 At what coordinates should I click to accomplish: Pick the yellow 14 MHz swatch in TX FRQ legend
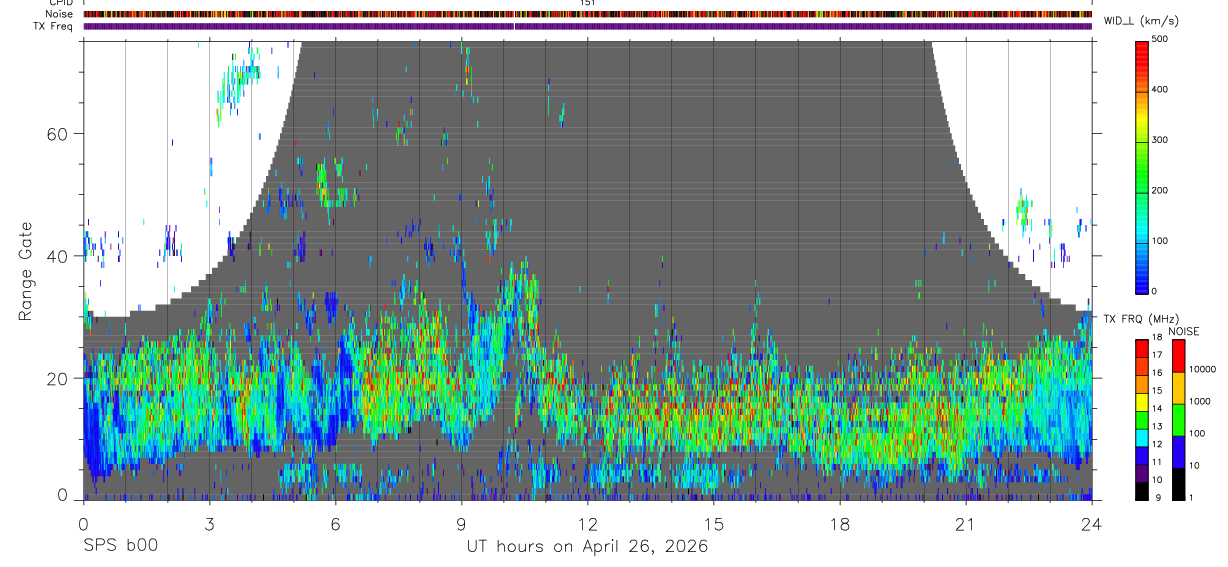[x=1142, y=402]
